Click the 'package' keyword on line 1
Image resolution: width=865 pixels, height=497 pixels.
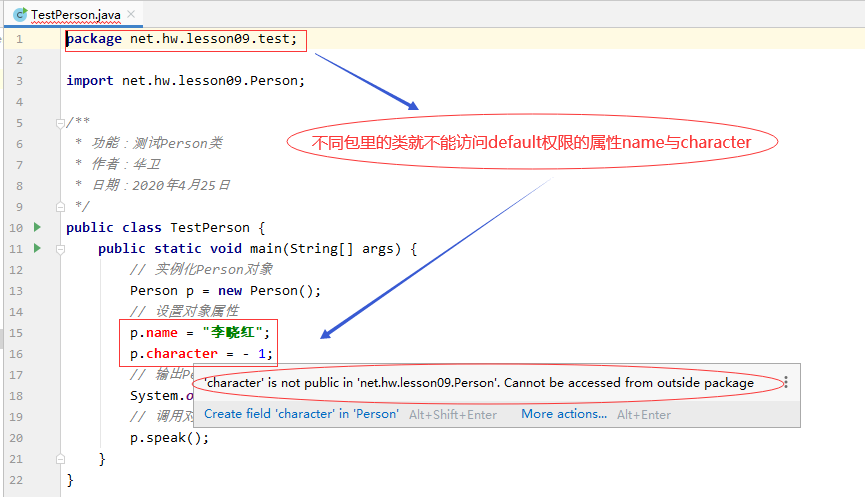[x=94, y=39]
